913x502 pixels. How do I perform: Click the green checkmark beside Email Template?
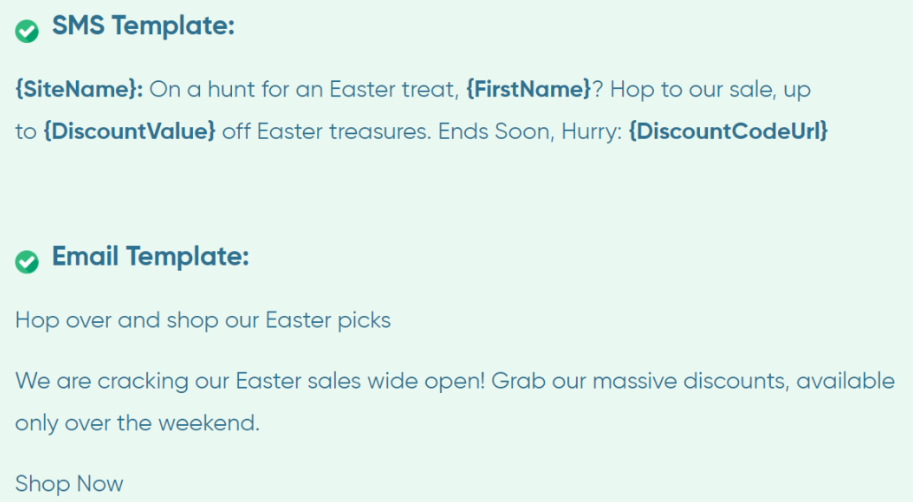(x=27, y=262)
